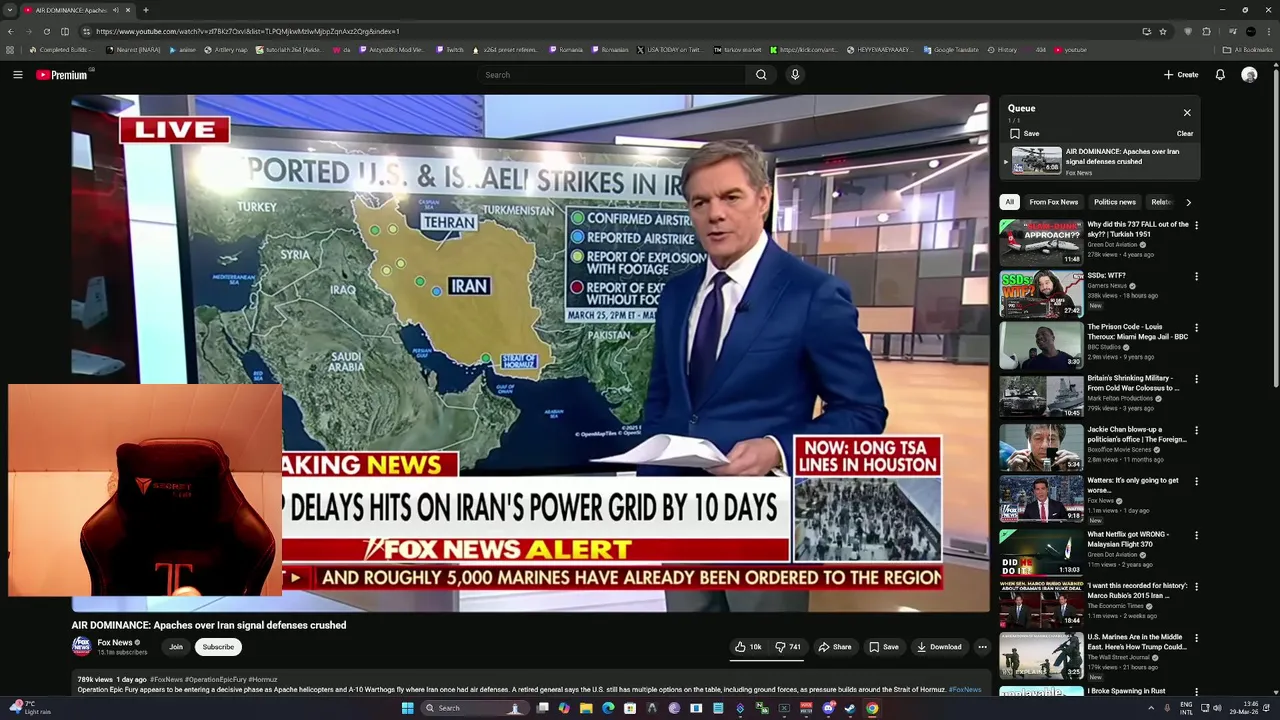Viewport: 1280px width, 720px height.
Task: Open All Bookmarks folder
Action: [1247, 50]
